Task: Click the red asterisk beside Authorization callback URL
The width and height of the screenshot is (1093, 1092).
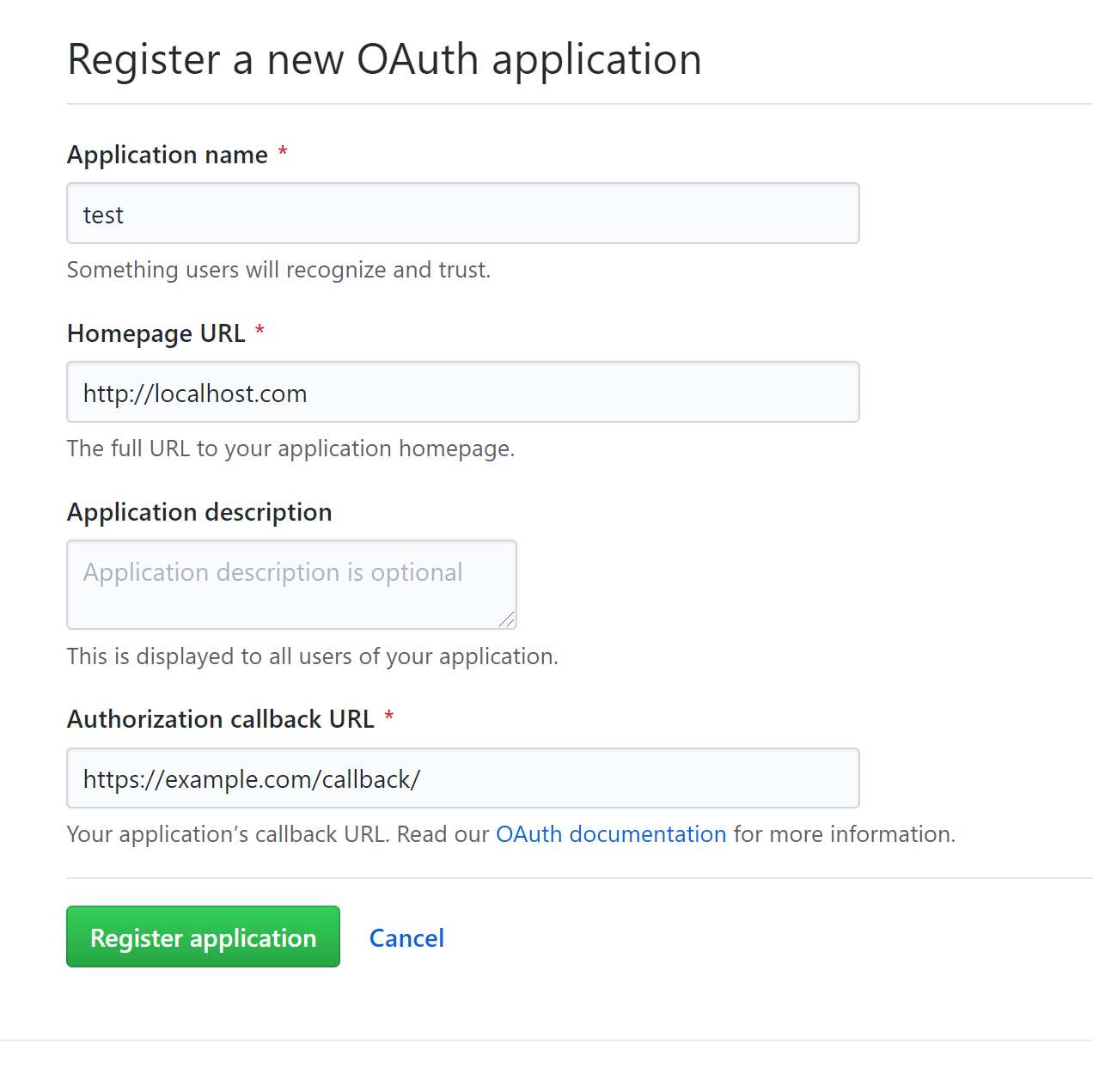Action: (x=389, y=716)
